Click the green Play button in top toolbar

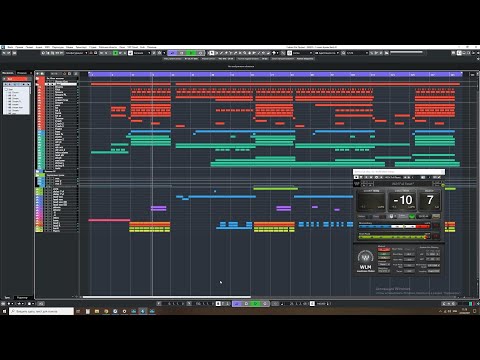[191, 53]
